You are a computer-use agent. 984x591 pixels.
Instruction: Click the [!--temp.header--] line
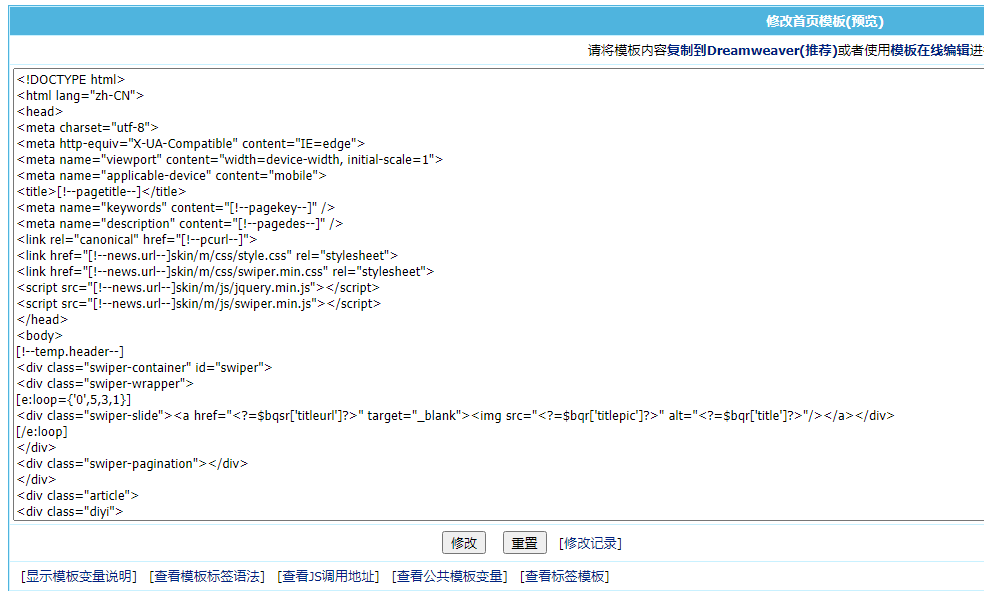pyautogui.click(x=70, y=352)
